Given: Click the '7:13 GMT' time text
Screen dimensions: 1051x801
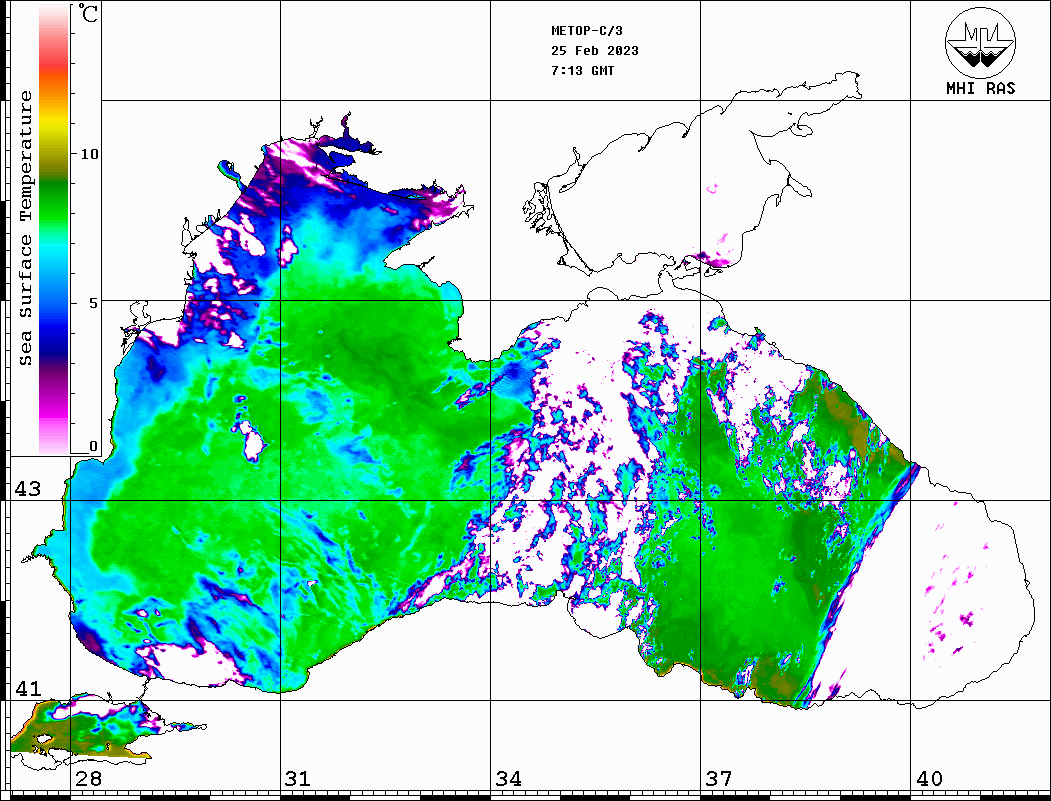Looking at the screenshot, I should click(582, 70).
